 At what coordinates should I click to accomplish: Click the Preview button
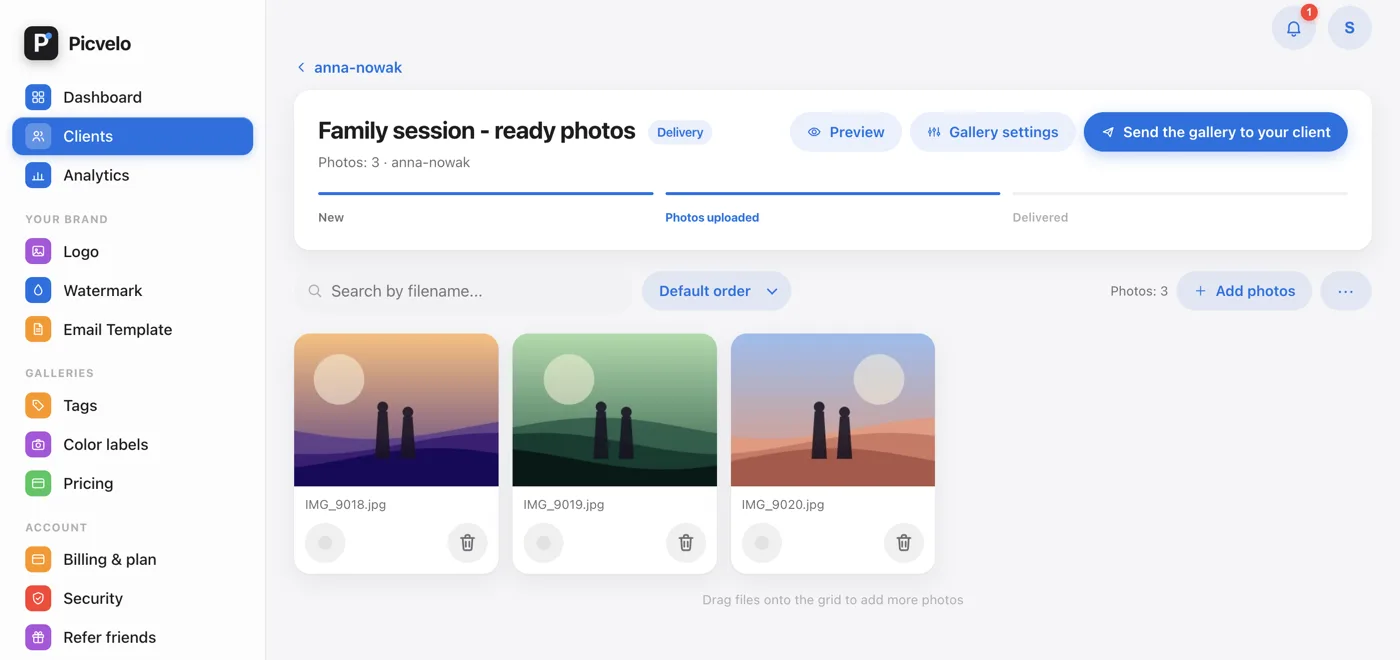pos(846,132)
